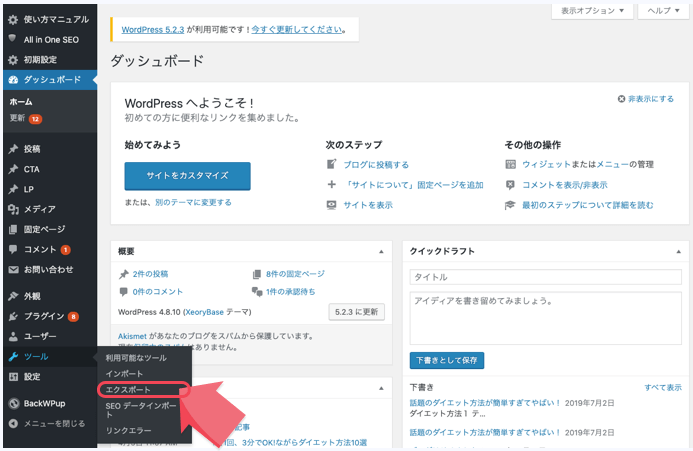Click the 固定ページ pages icon
The width and height of the screenshot is (693, 451).
(x=13, y=229)
